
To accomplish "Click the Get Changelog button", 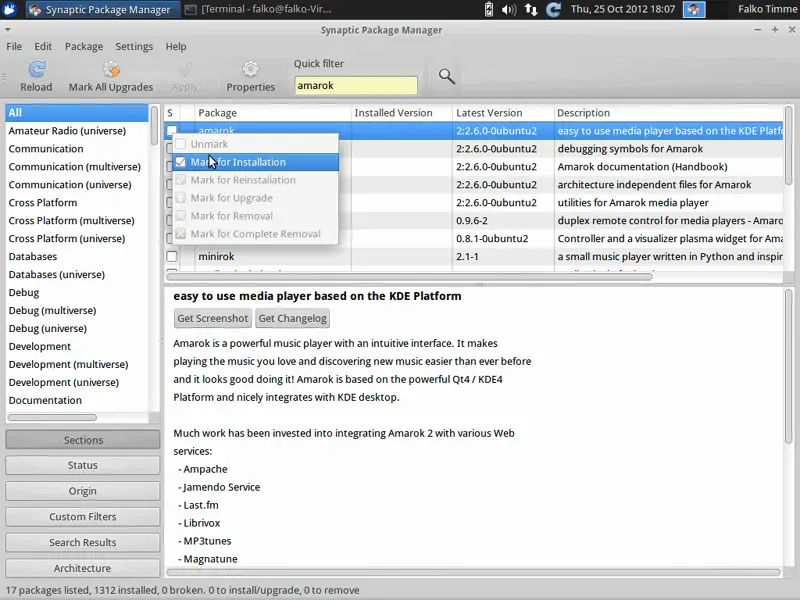I will [x=292, y=318].
